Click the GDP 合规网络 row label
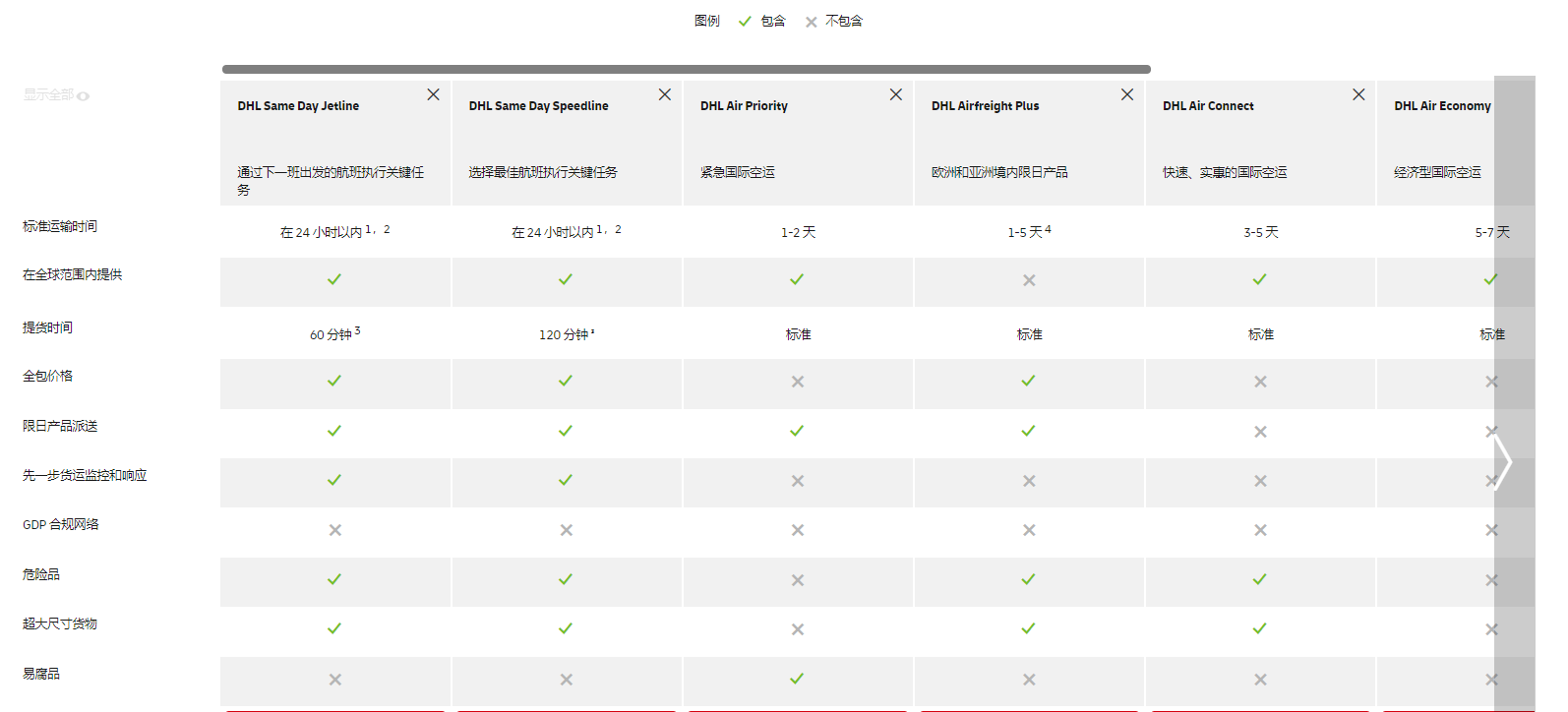This screenshot has height=712, width=1568. click(61, 524)
